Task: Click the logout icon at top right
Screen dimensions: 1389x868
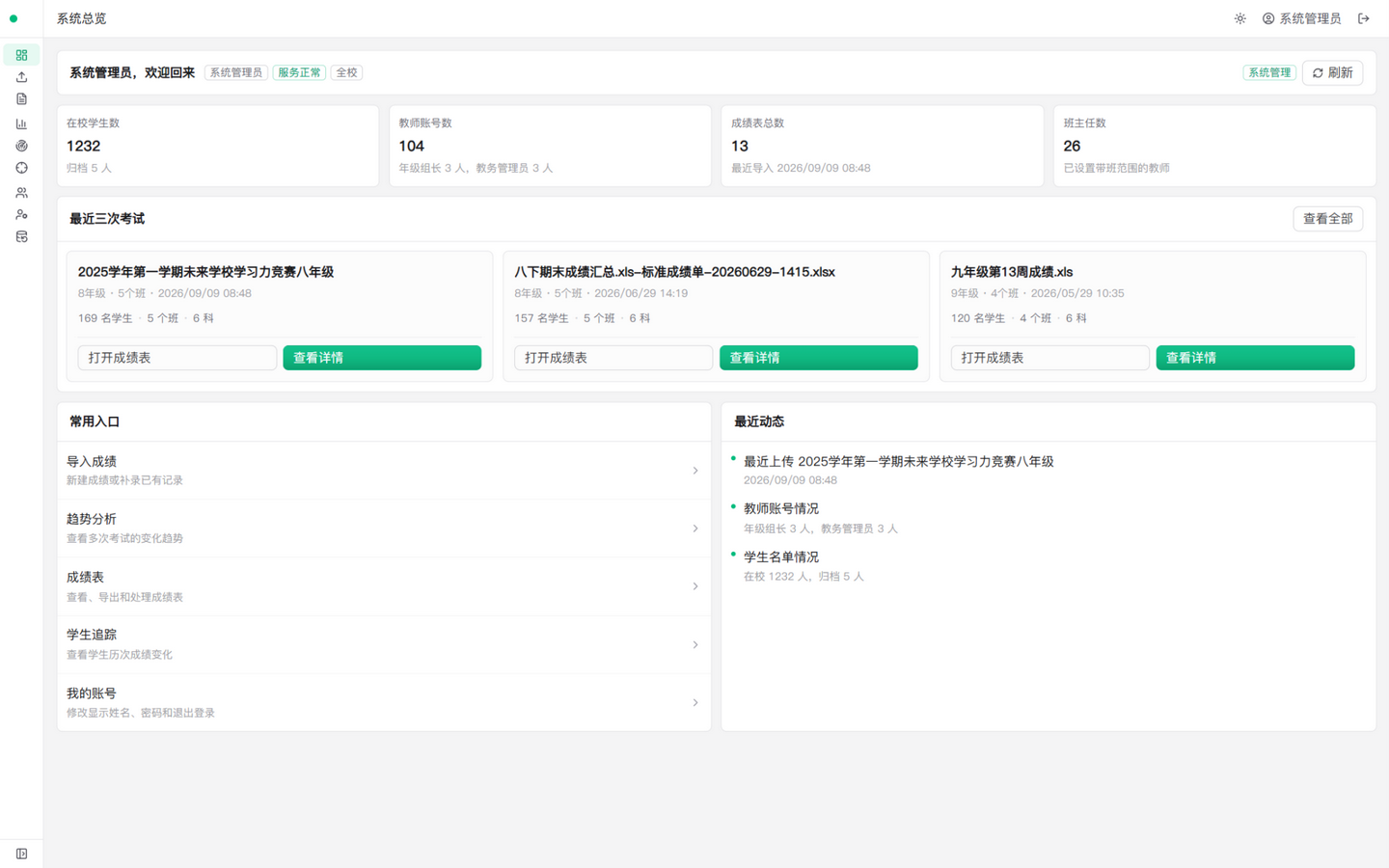Action: 1364,18
